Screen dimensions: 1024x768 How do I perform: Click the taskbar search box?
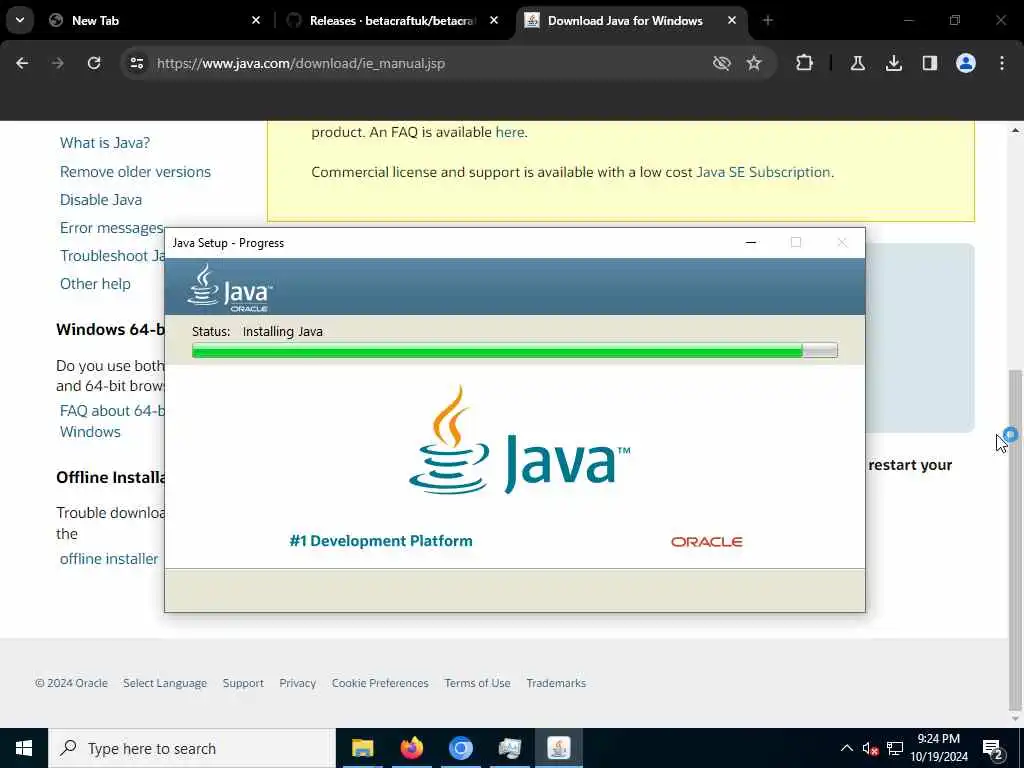tap(192, 748)
